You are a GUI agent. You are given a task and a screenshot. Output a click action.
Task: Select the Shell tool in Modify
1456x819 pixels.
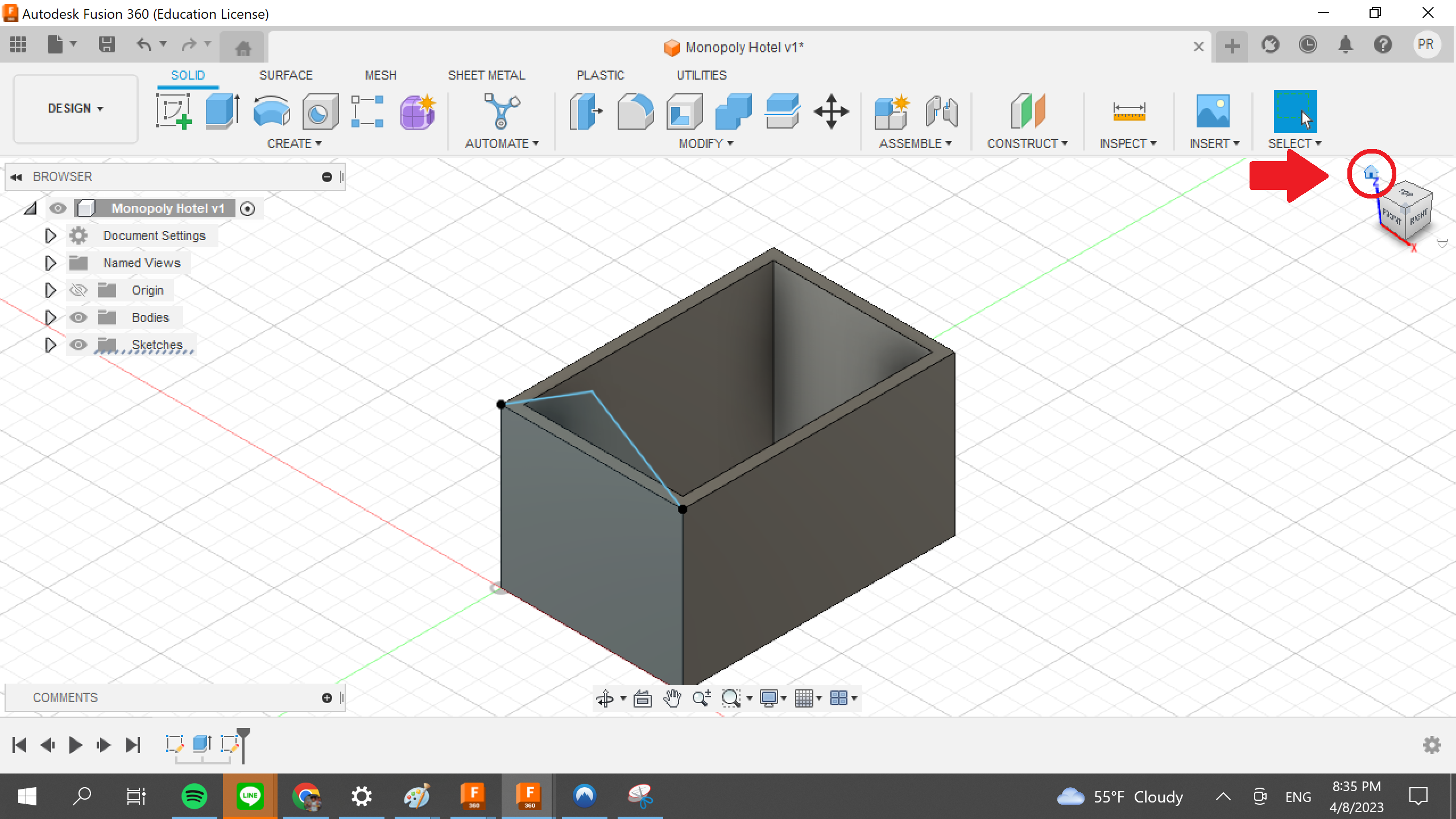click(684, 111)
